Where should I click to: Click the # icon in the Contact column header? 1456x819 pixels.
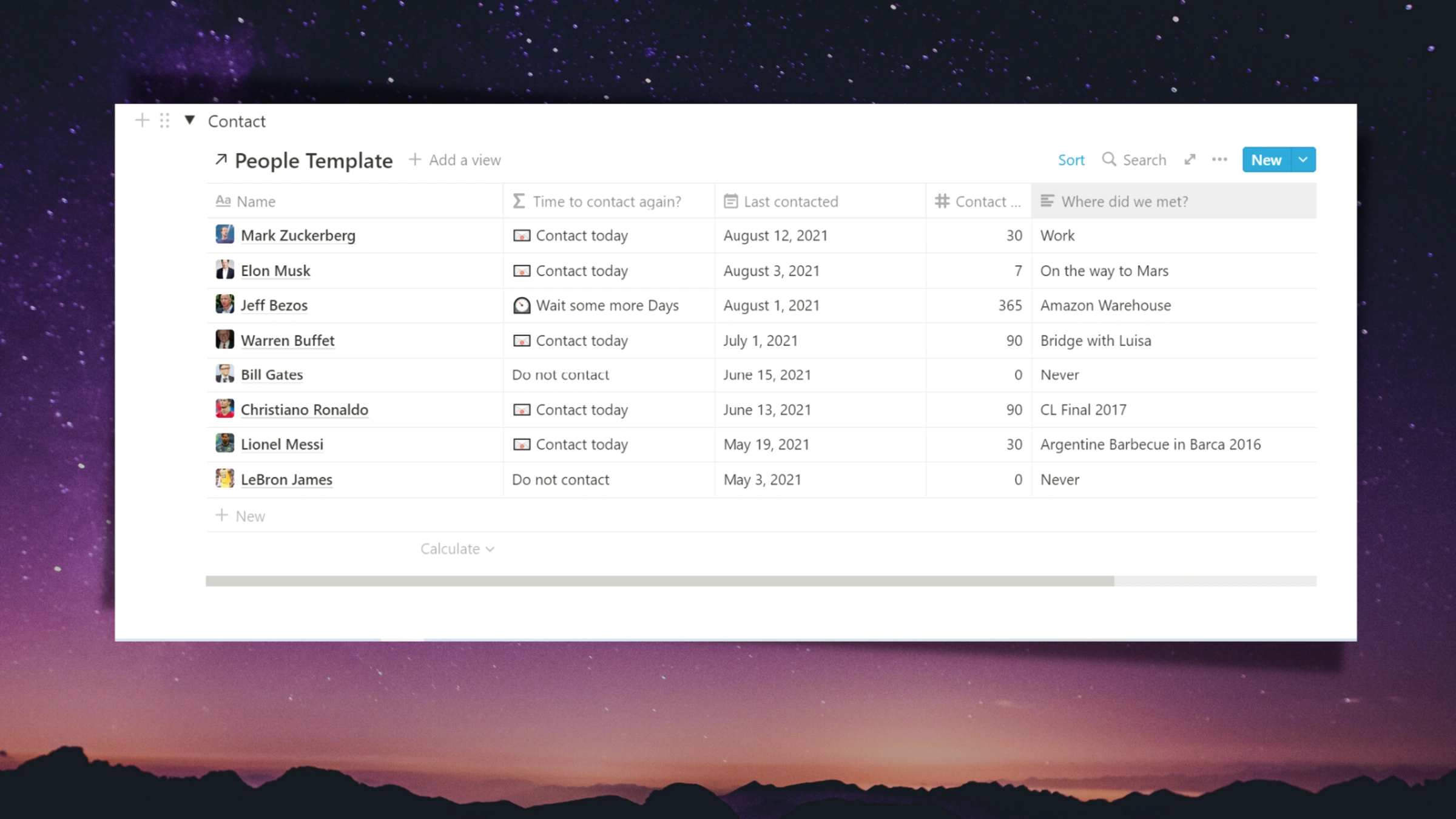pyautogui.click(x=942, y=201)
